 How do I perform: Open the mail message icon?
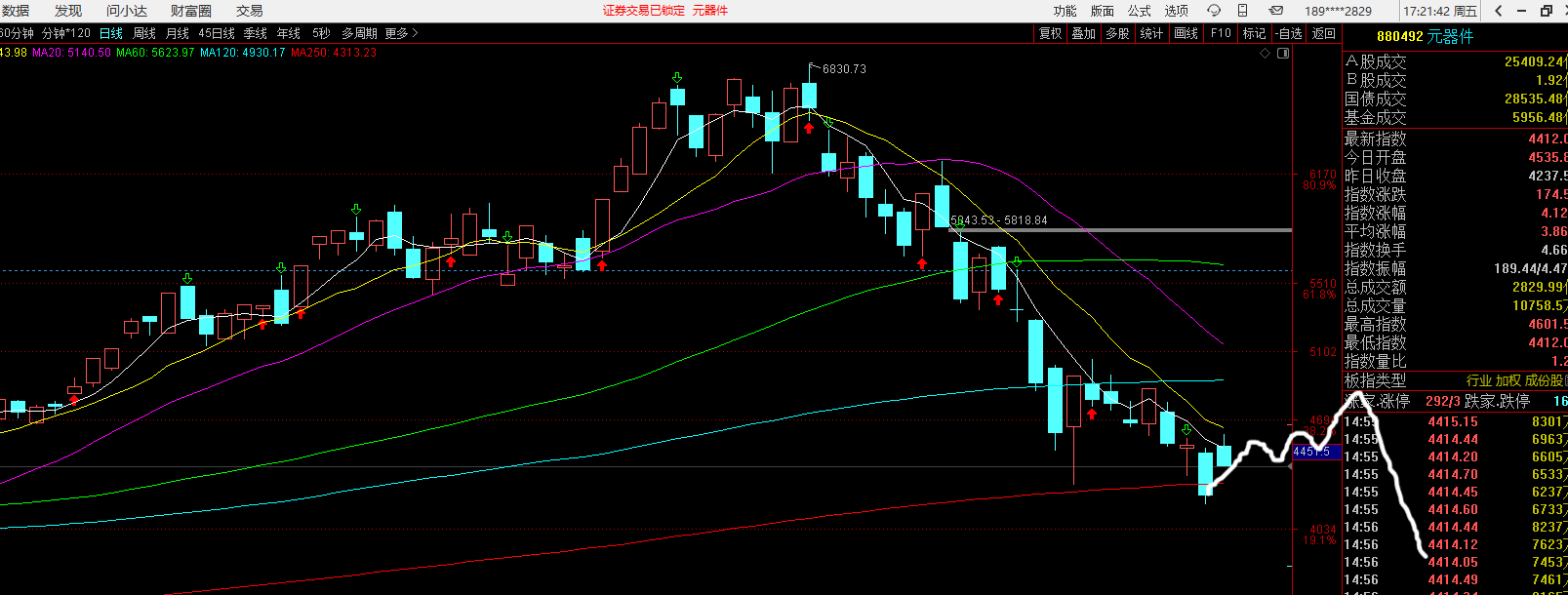click(x=1275, y=11)
